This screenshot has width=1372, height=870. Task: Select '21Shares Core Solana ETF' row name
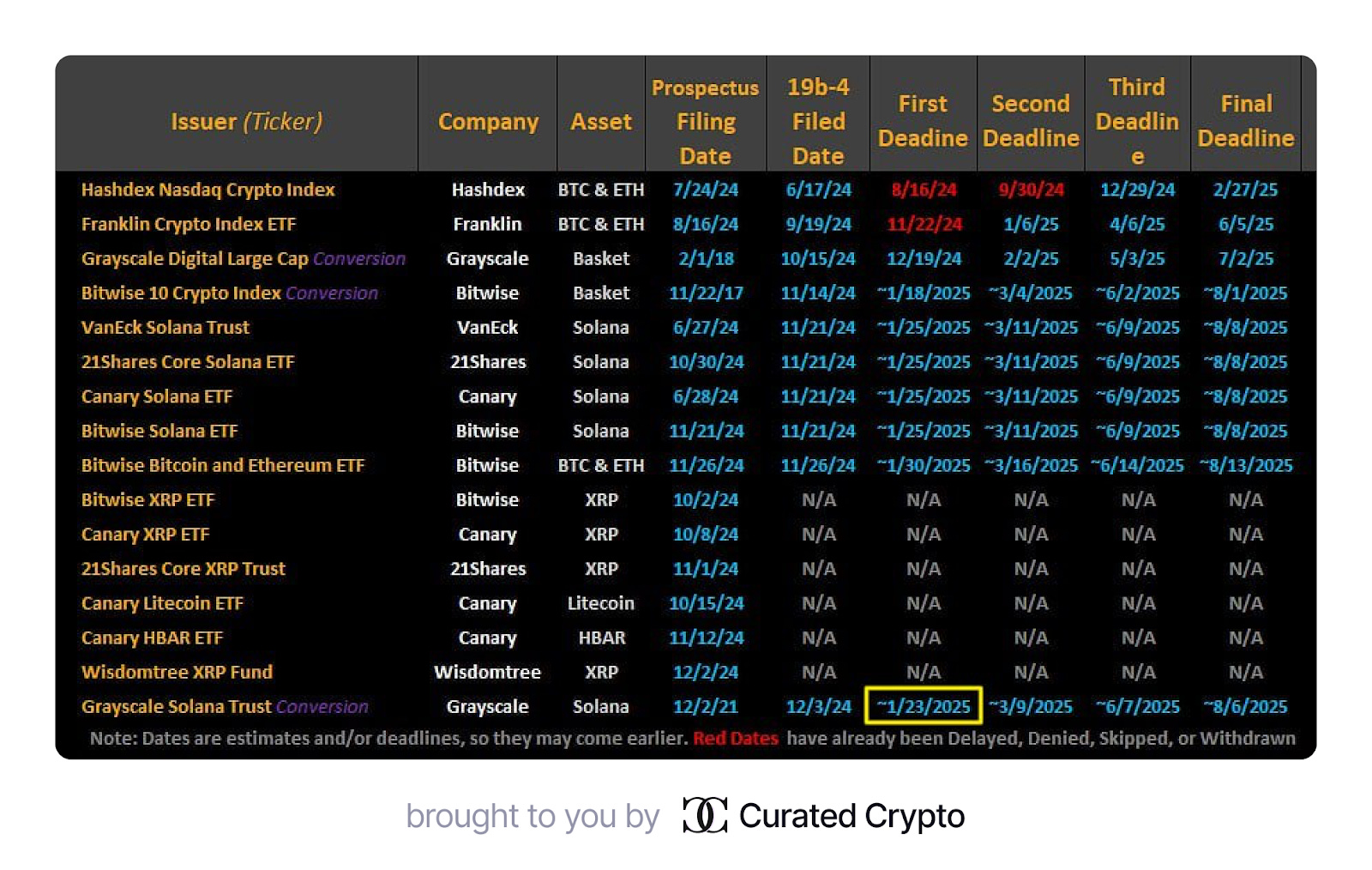pos(187,362)
